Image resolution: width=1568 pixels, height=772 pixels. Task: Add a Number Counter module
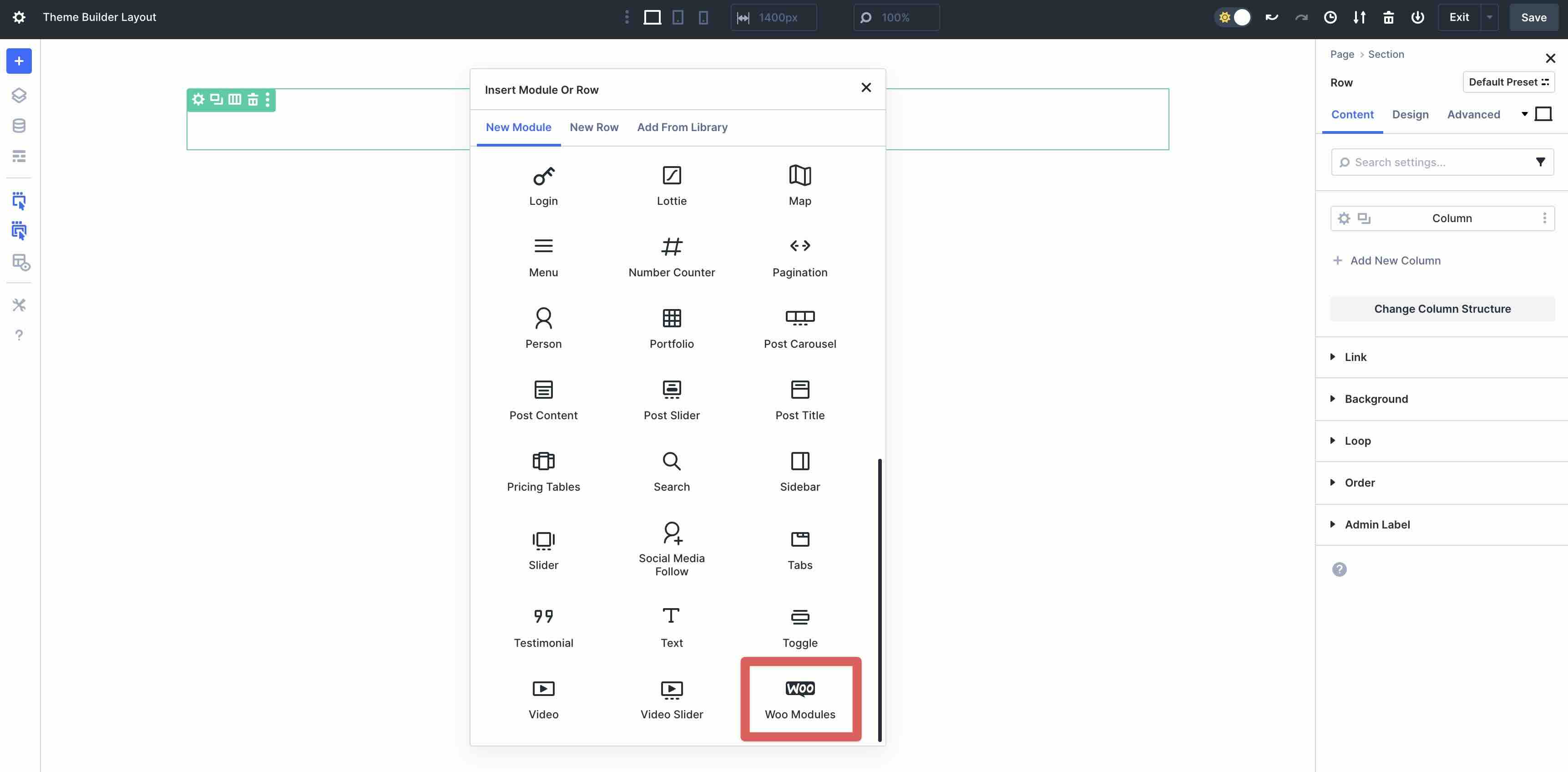pos(672,256)
